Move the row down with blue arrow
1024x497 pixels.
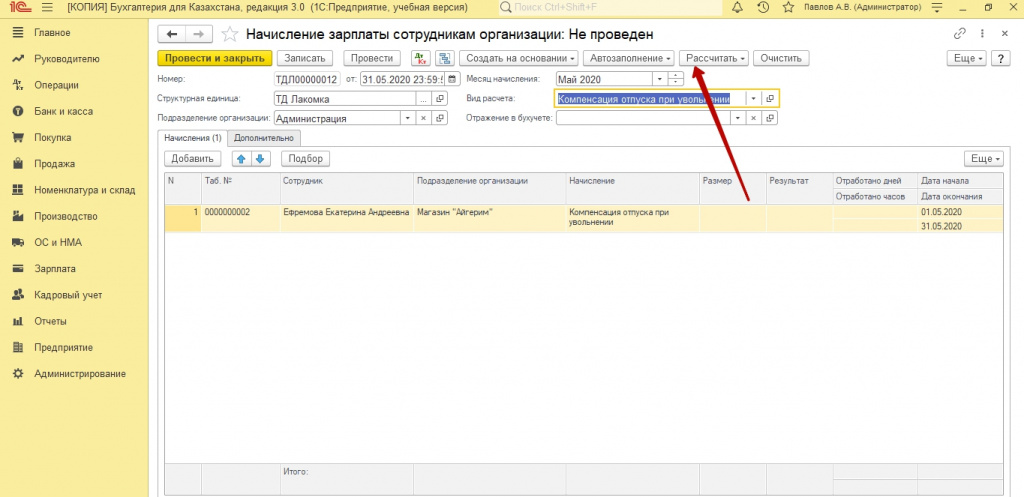click(260, 158)
